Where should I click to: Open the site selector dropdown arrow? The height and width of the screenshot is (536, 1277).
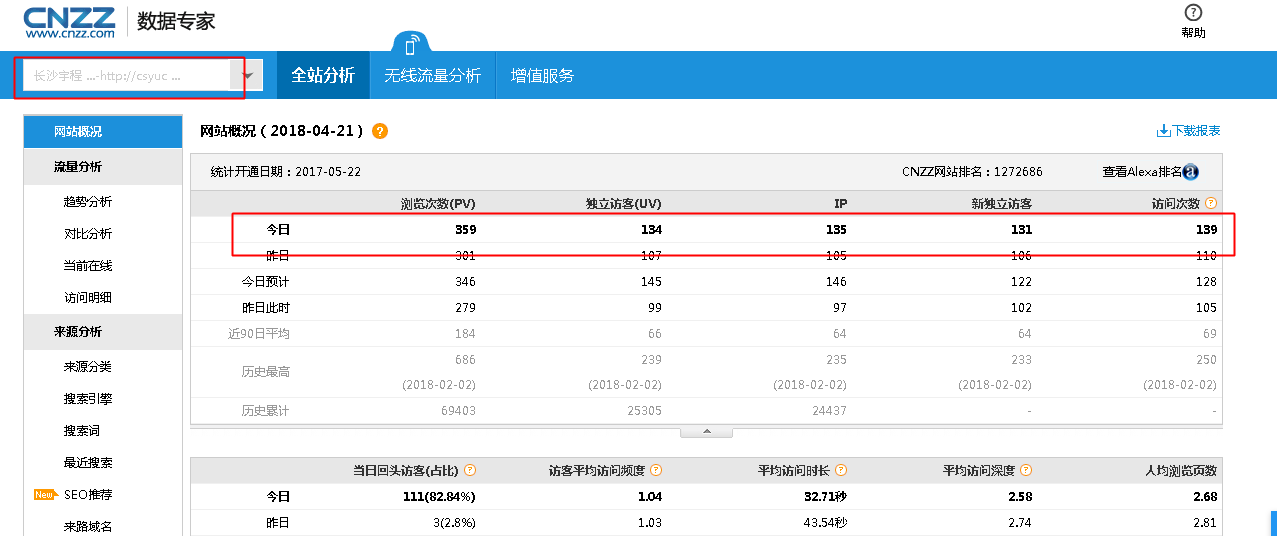pyautogui.click(x=247, y=76)
